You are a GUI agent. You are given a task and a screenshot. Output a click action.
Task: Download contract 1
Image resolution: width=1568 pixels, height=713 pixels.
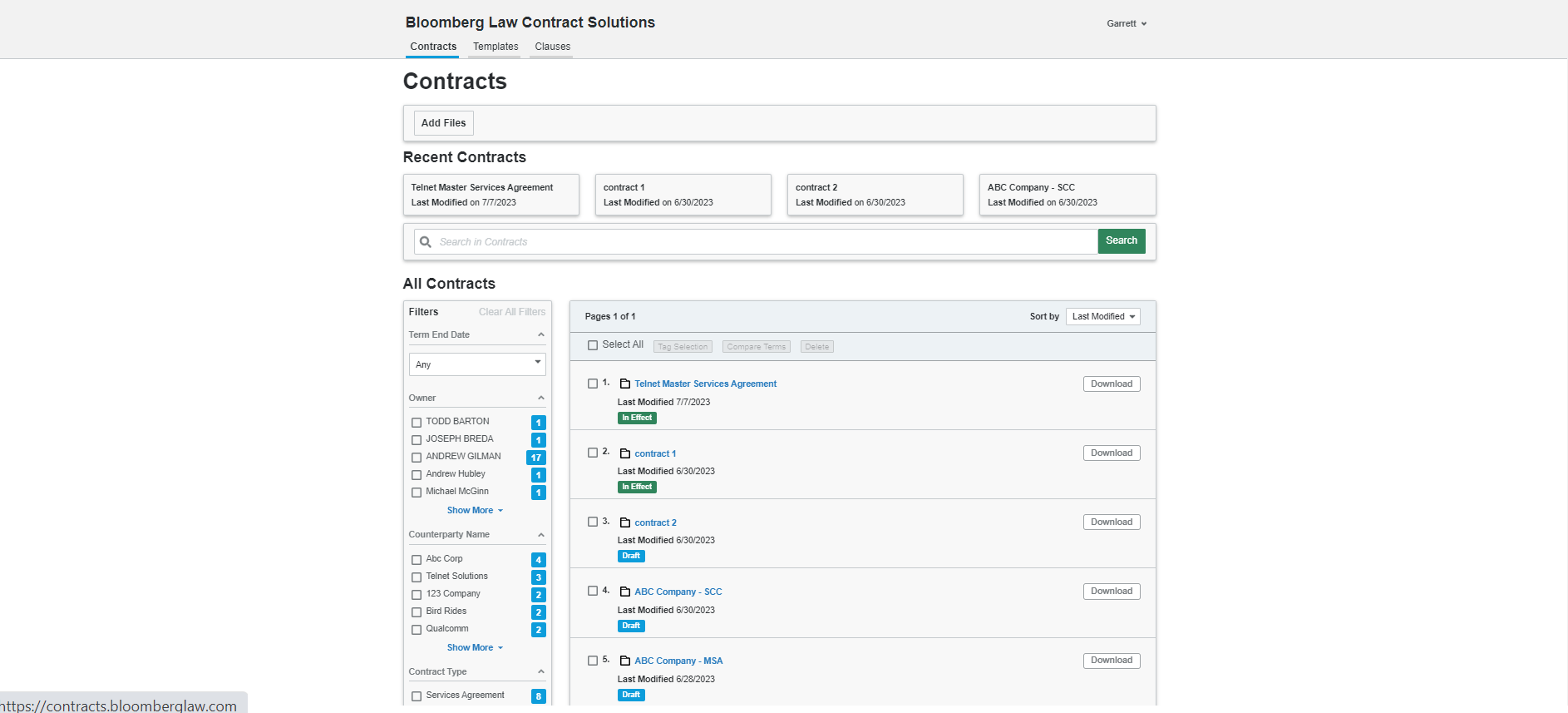[x=1112, y=453]
